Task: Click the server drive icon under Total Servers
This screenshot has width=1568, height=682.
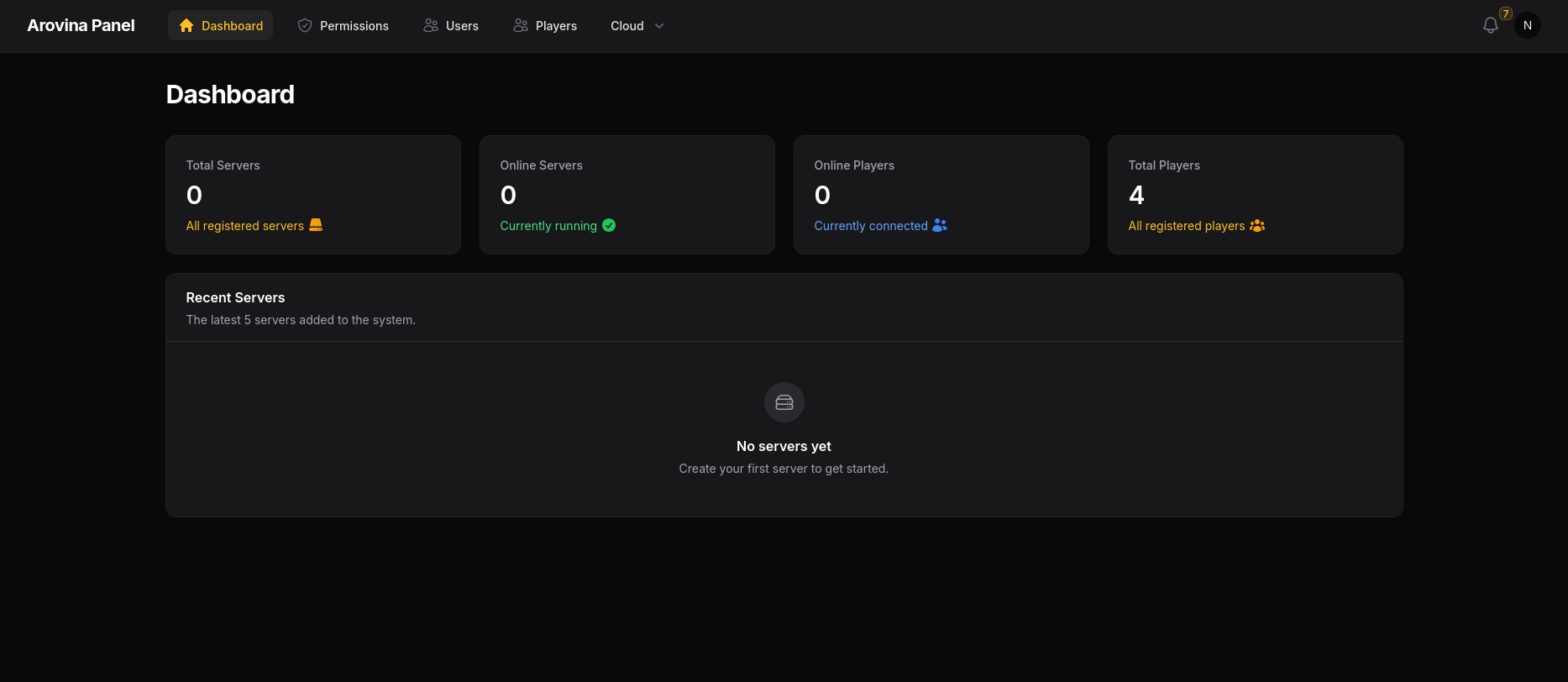Action: (x=316, y=225)
